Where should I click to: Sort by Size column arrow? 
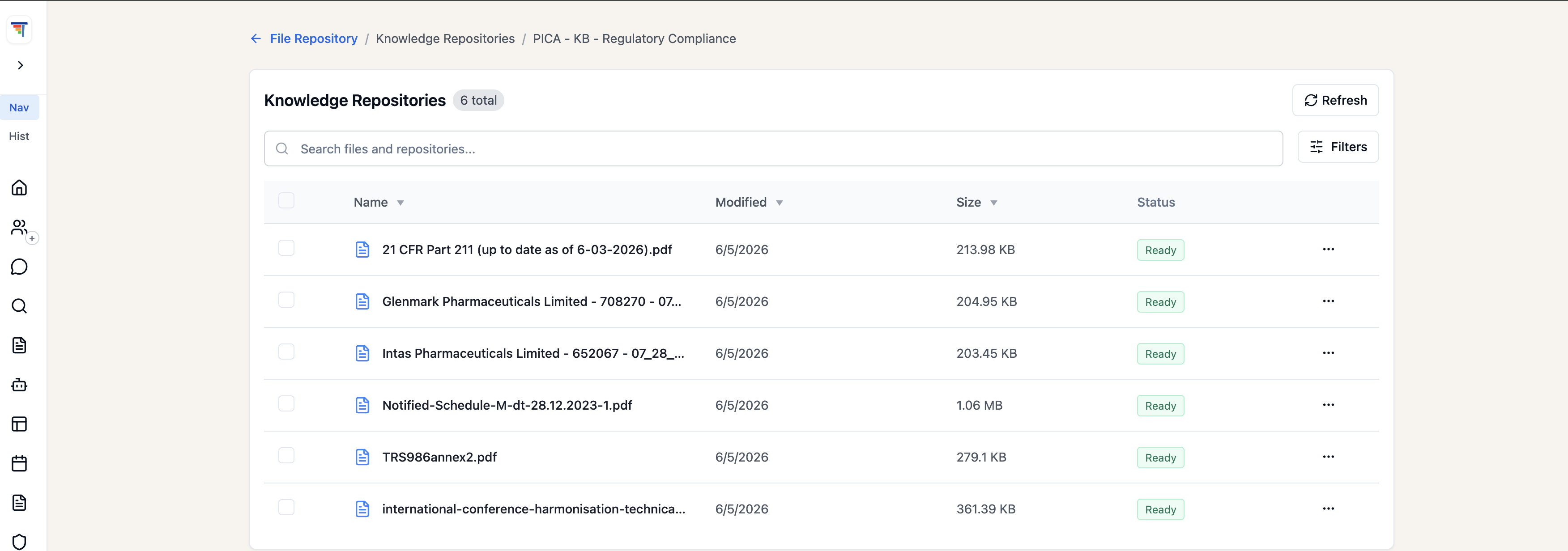[x=993, y=203]
